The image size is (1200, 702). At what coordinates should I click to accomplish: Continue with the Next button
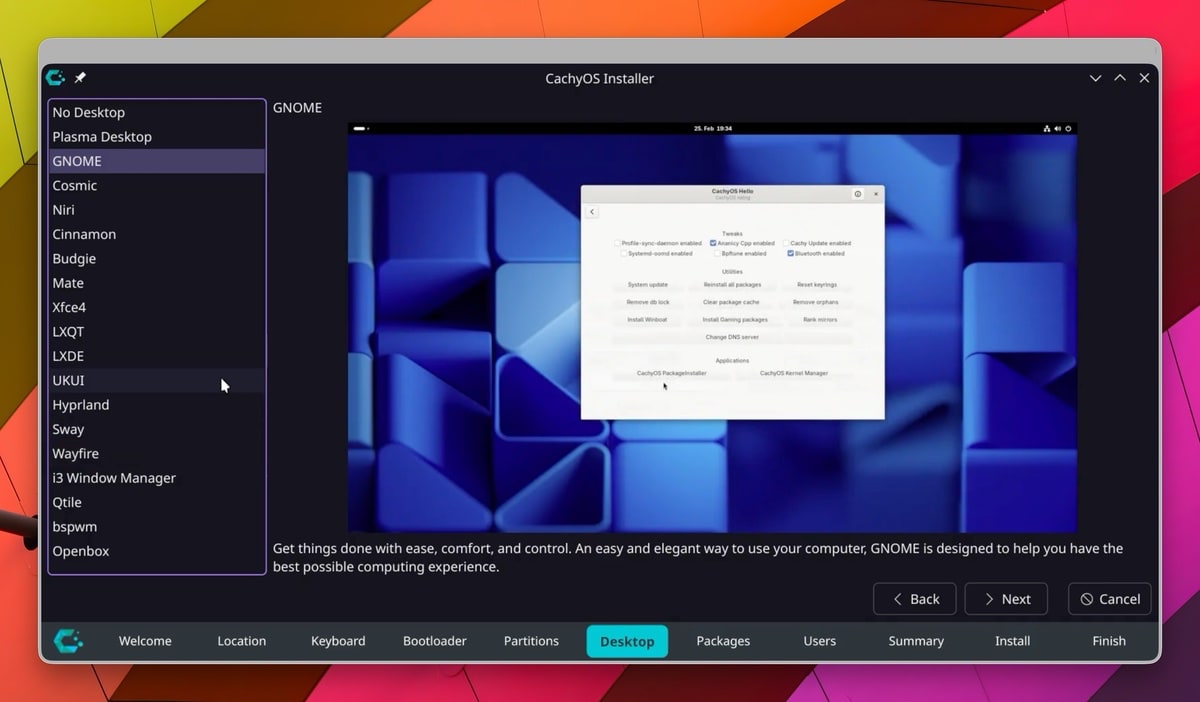[1006, 599]
